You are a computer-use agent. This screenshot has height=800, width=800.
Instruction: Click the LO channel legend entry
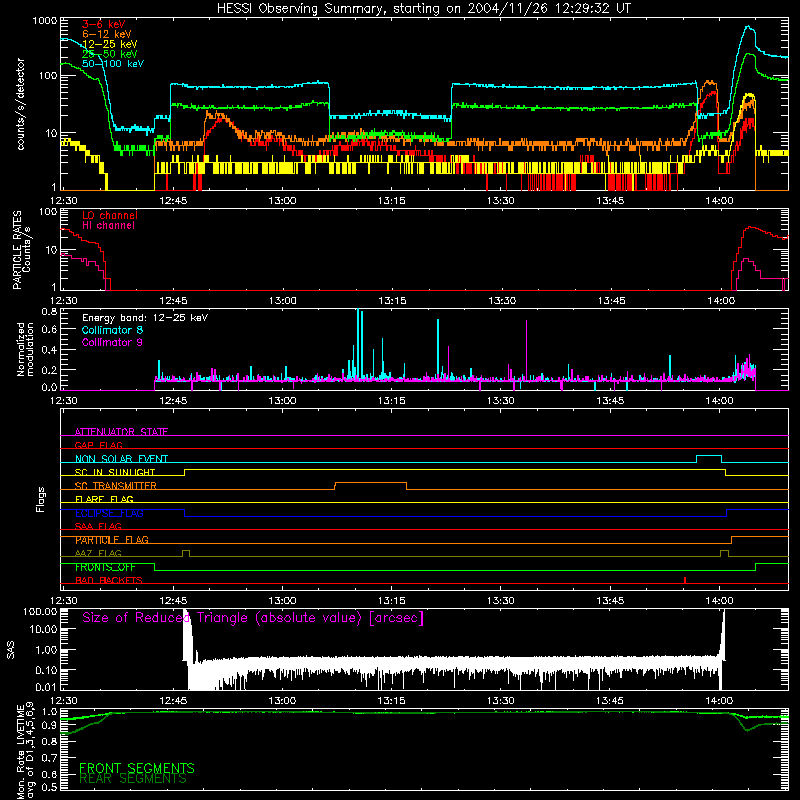[x=110, y=216]
